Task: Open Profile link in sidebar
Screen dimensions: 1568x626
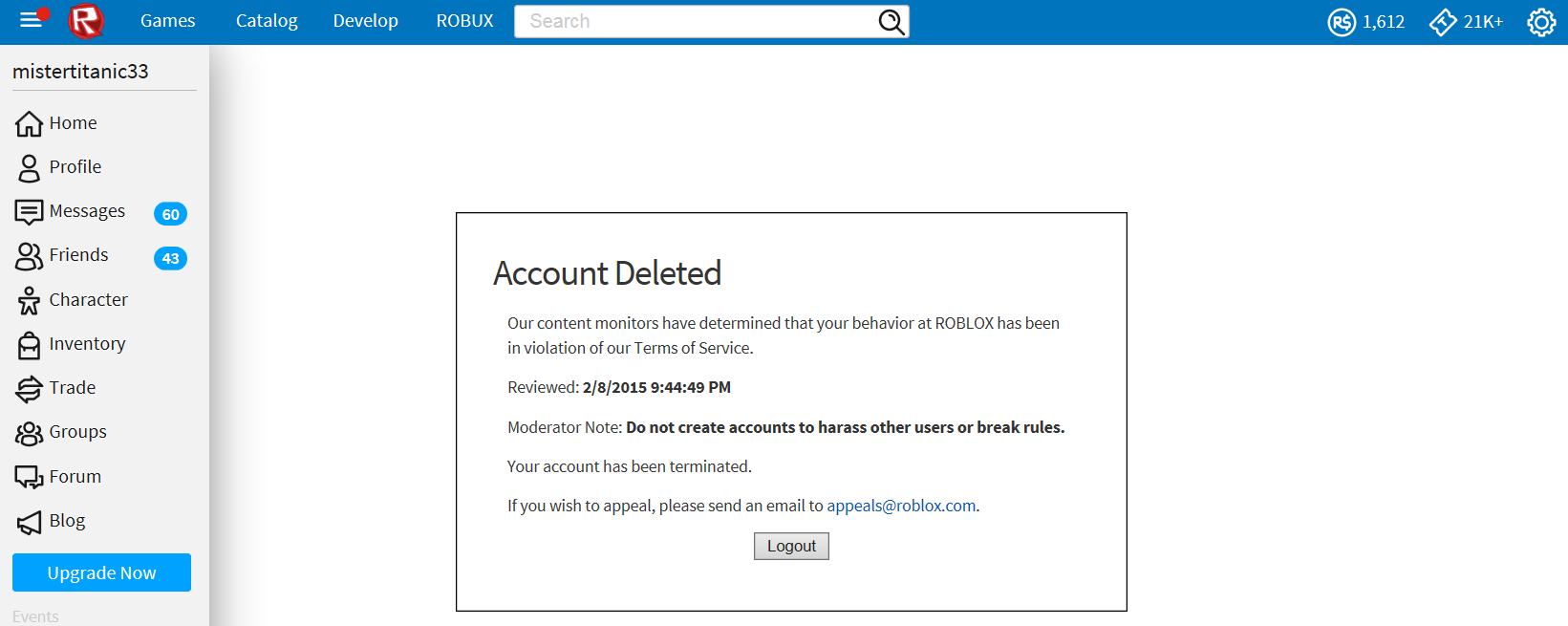Action: coord(75,167)
